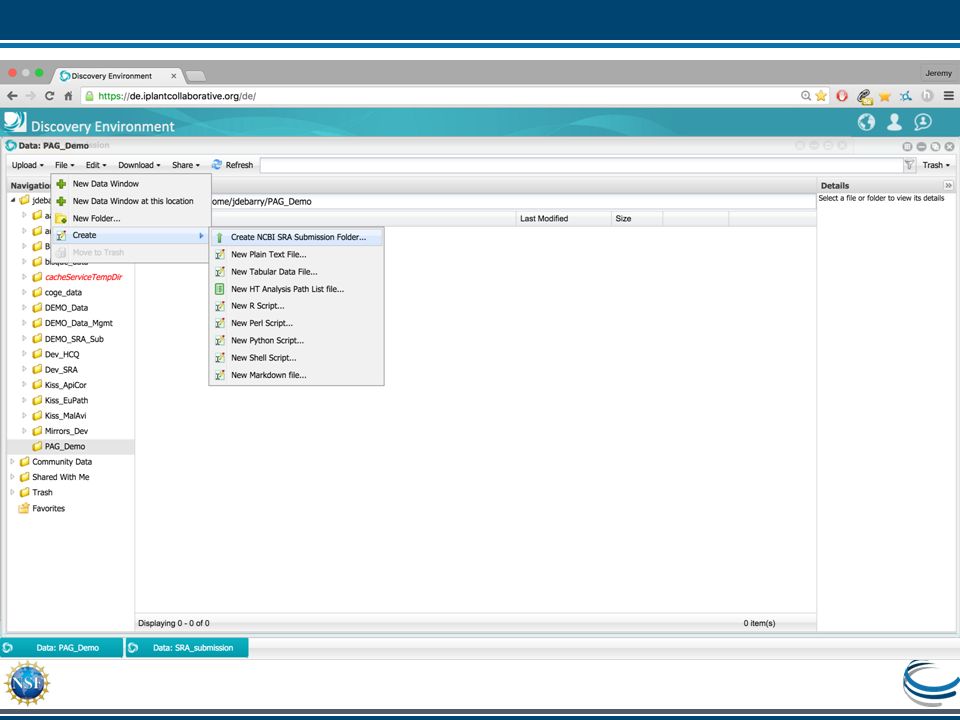Click the browser back arrow
The image size is (960, 720).
click(12, 96)
